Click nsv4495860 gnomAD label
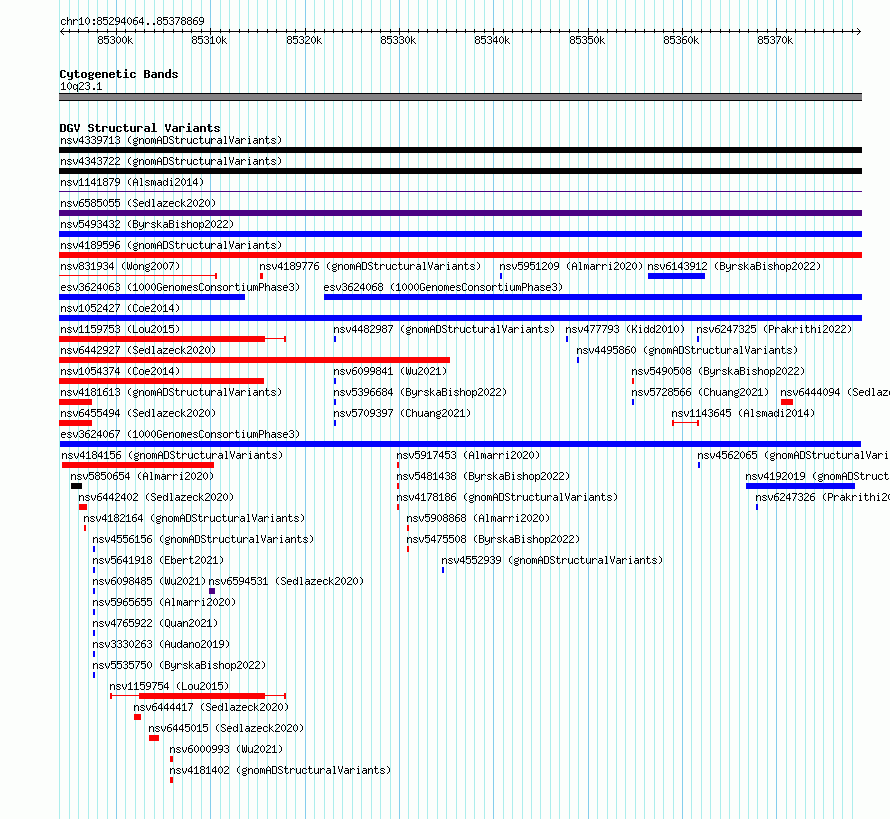Viewport: 890px width, 819px height. point(687,350)
